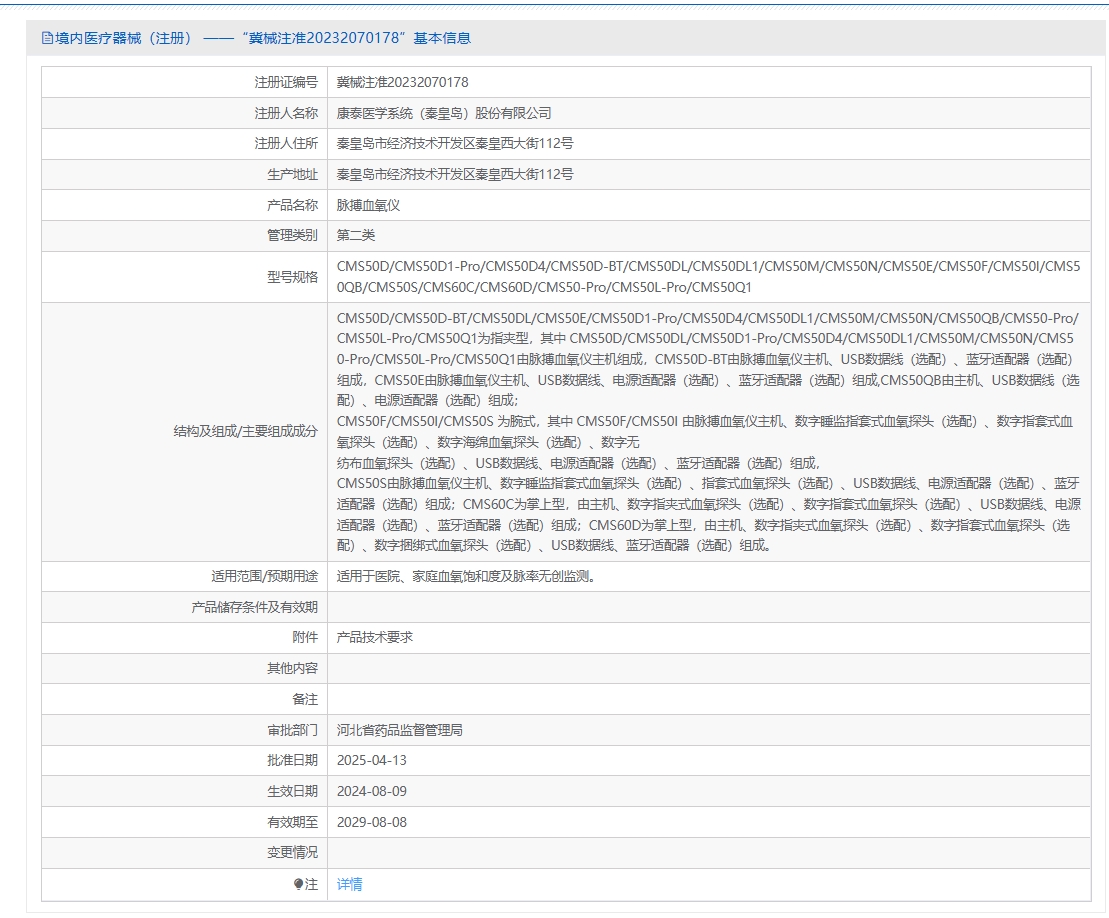This screenshot has height=918, width=1109.
Task: Click the document icon beside 境内医疗器械（注册）
Action: coord(47,38)
